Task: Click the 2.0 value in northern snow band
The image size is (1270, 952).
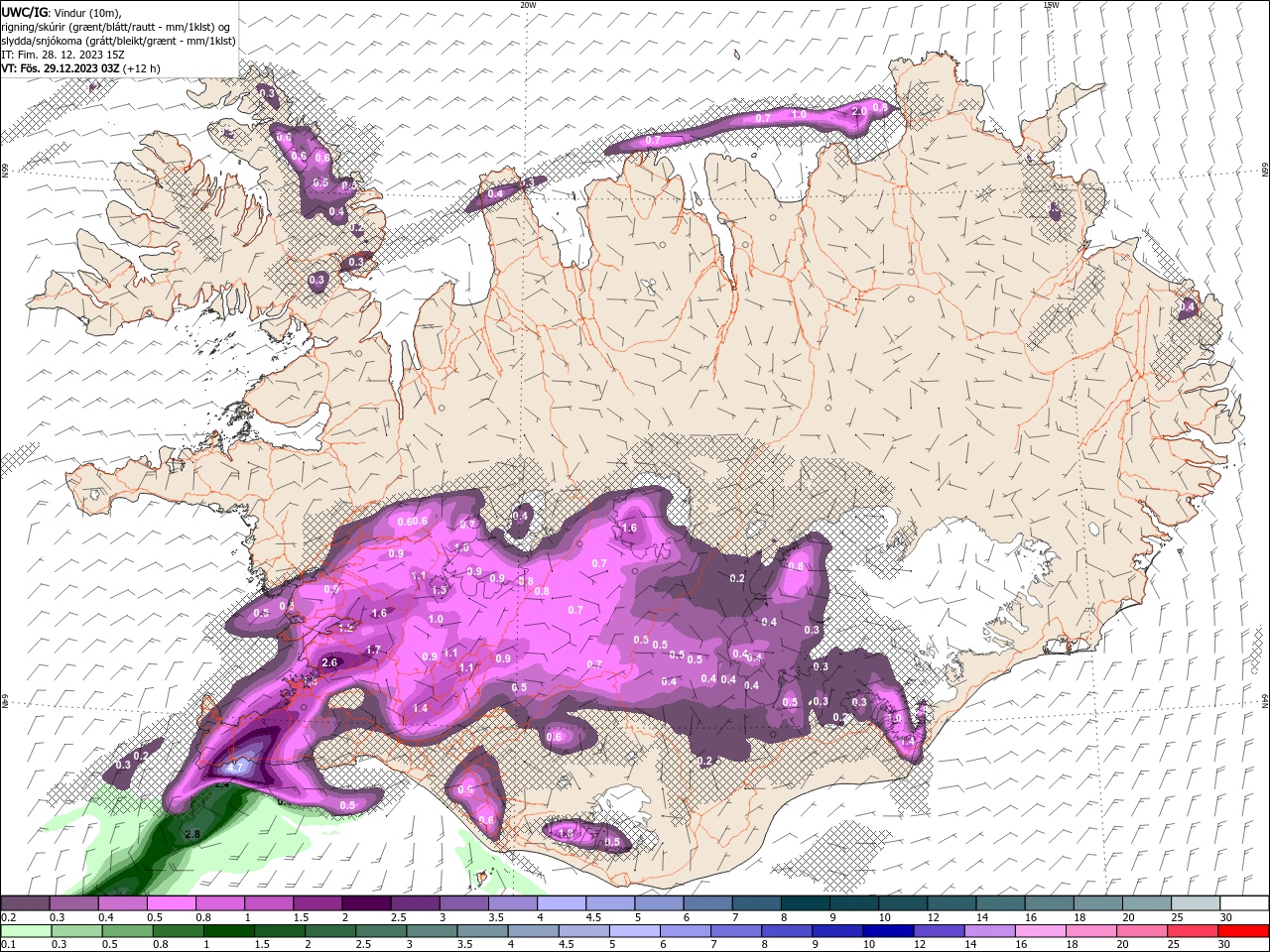Action: (859, 111)
